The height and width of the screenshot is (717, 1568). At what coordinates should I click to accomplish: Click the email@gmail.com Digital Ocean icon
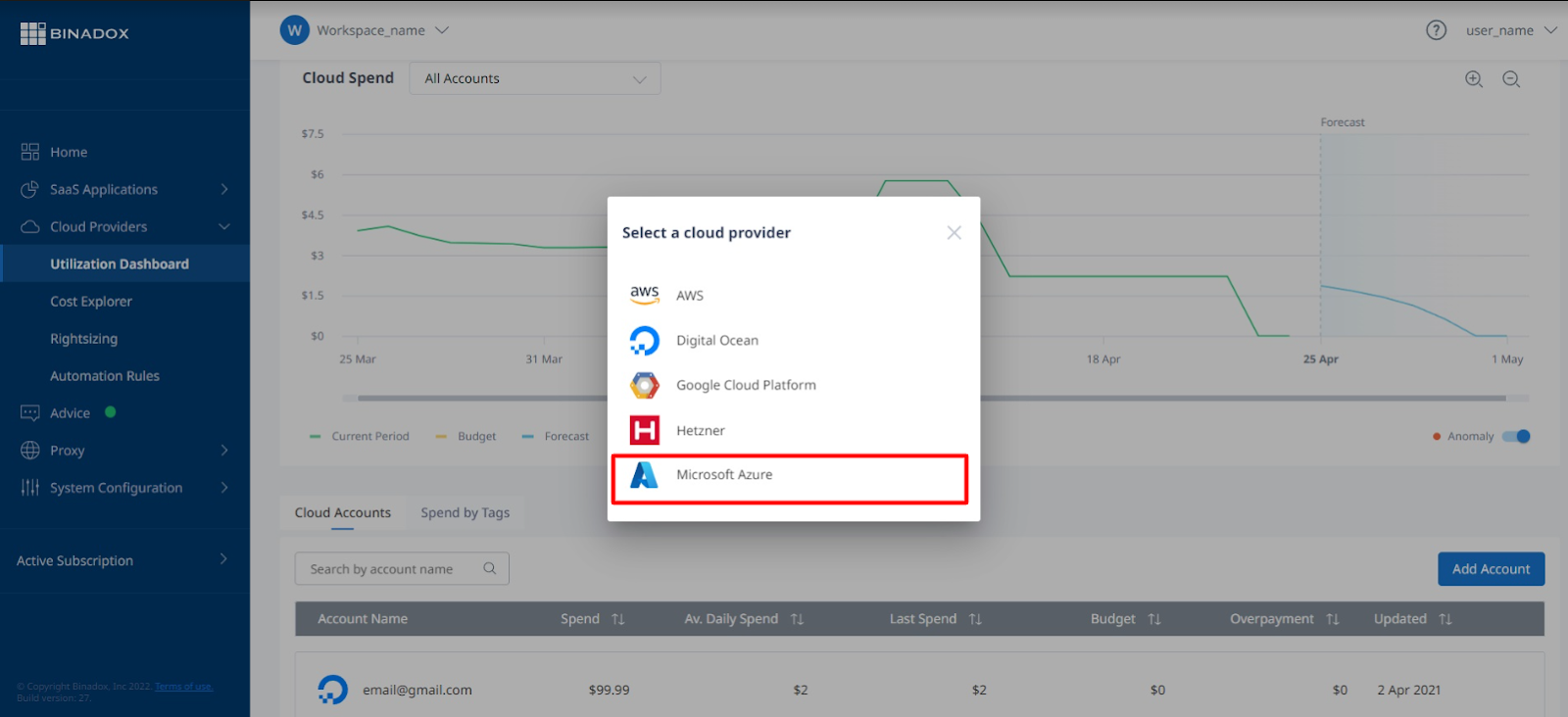[332, 690]
